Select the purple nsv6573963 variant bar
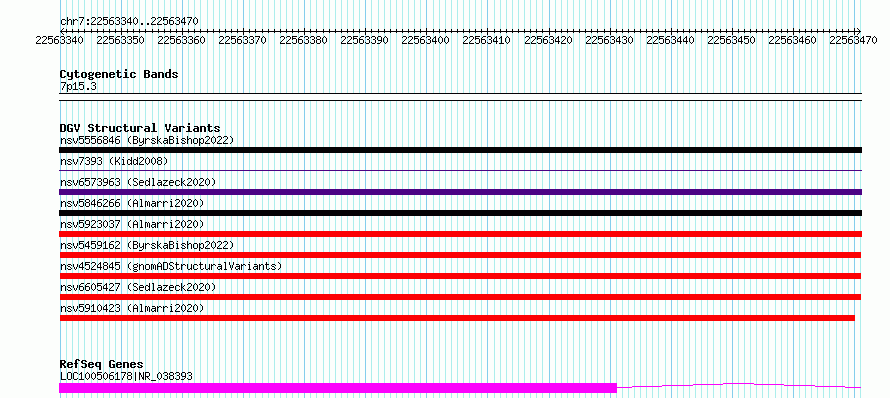The height and width of the screenshot is (398, 890). [460, 192]
